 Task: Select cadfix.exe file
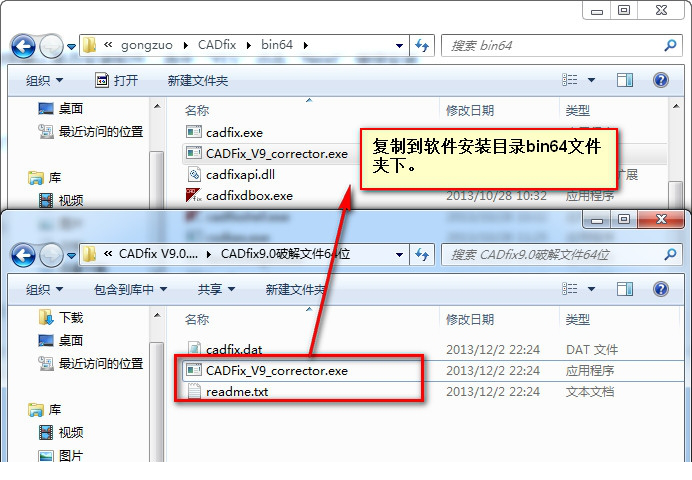[224, 132]
